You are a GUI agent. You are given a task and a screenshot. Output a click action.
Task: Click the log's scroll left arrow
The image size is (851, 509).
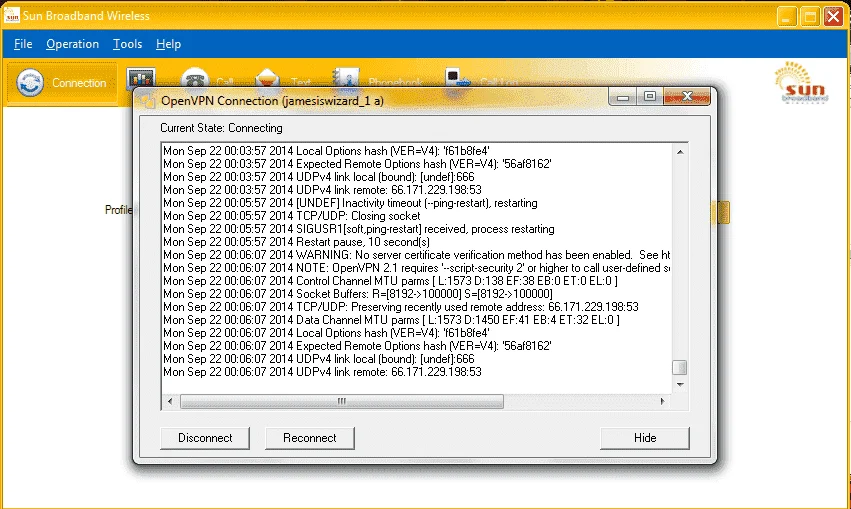click(x=170, y=402)
